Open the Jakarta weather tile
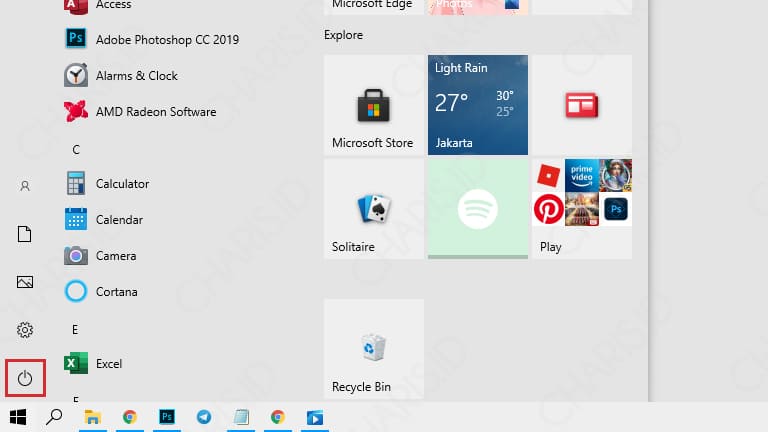The height and width of the screenshot is (432, 768). (x=478, y=105)
